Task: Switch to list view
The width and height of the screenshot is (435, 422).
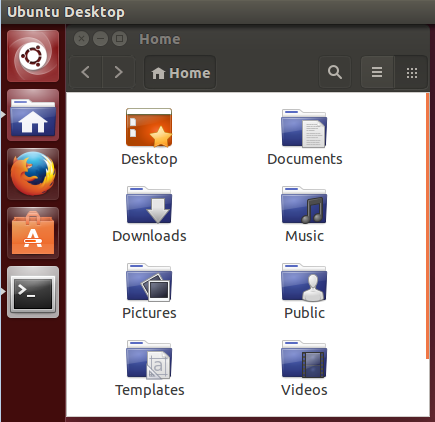Action: pyautogui.click(x=377, y=72)
